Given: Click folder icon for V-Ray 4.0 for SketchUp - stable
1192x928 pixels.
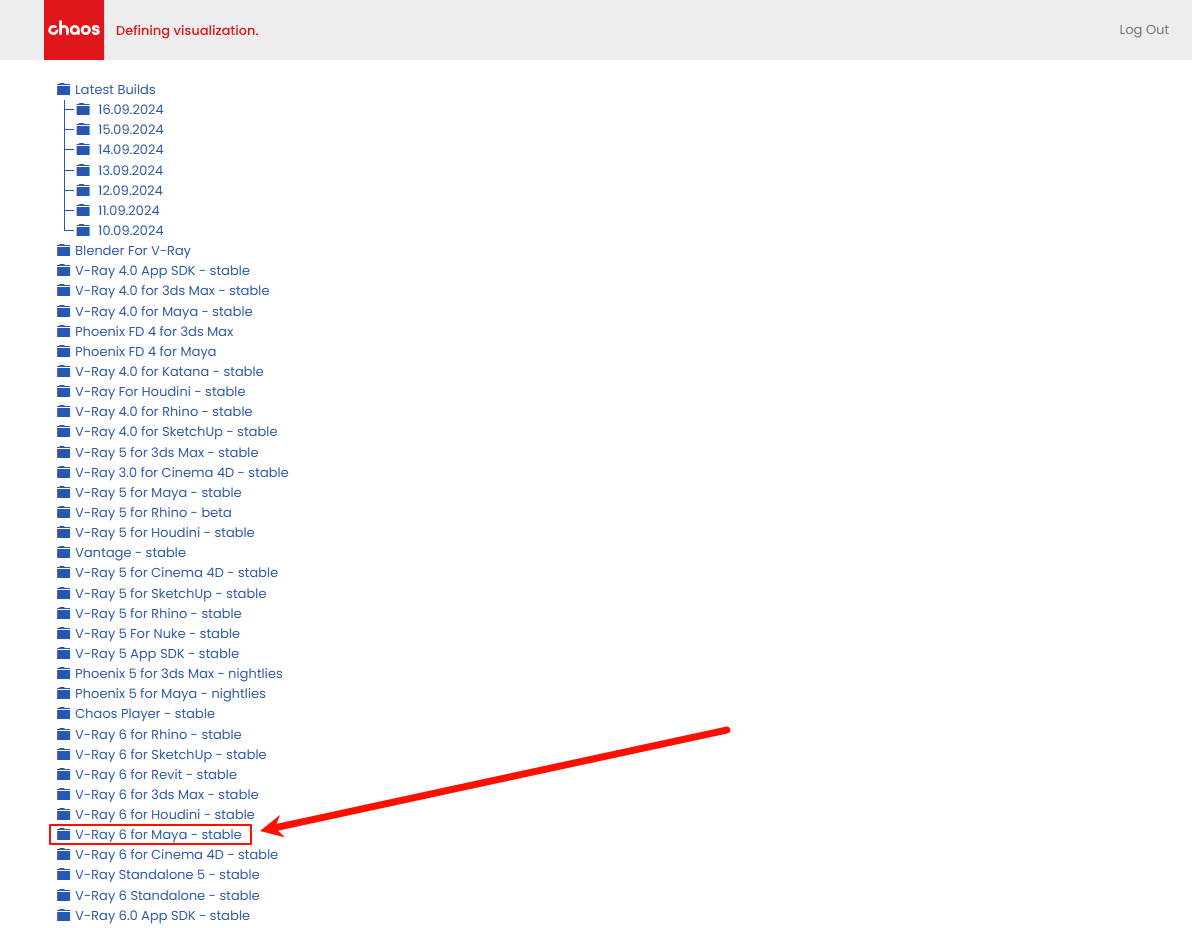Looking at the screenshot, I should 64,432.
